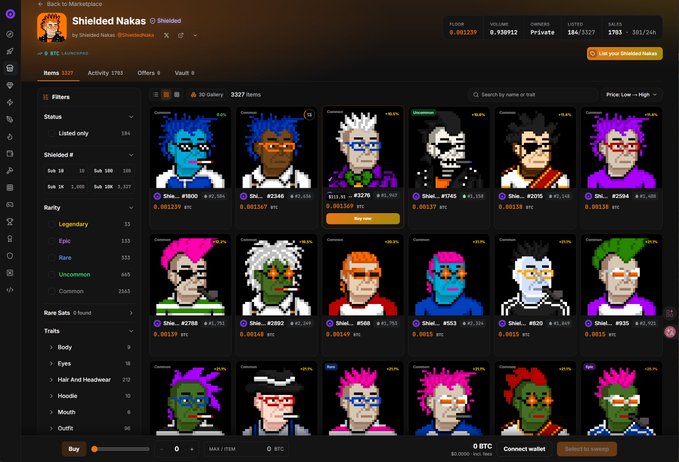
Task: Toggle the Sub 100 shielded filter
Action: (112, 171)
